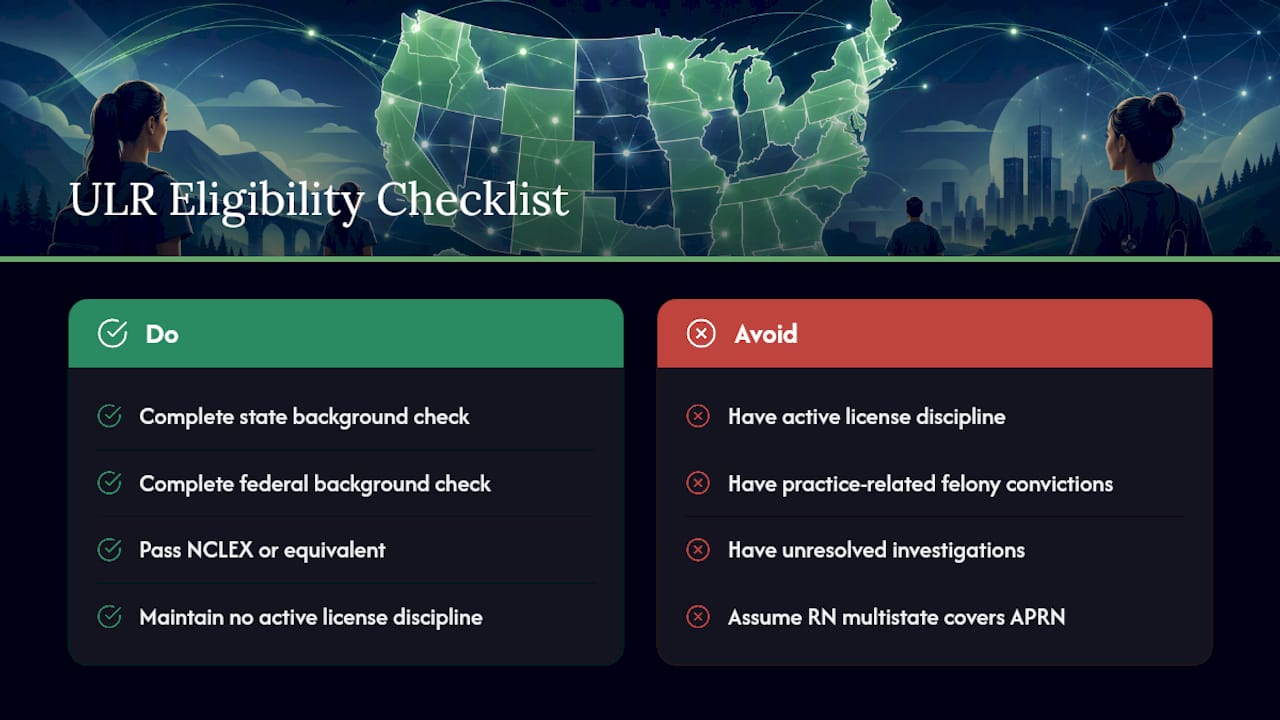Click the Pass NCLEX or equivalent text
This screenshot has width=1280, height=720.
tap(262, 550)
